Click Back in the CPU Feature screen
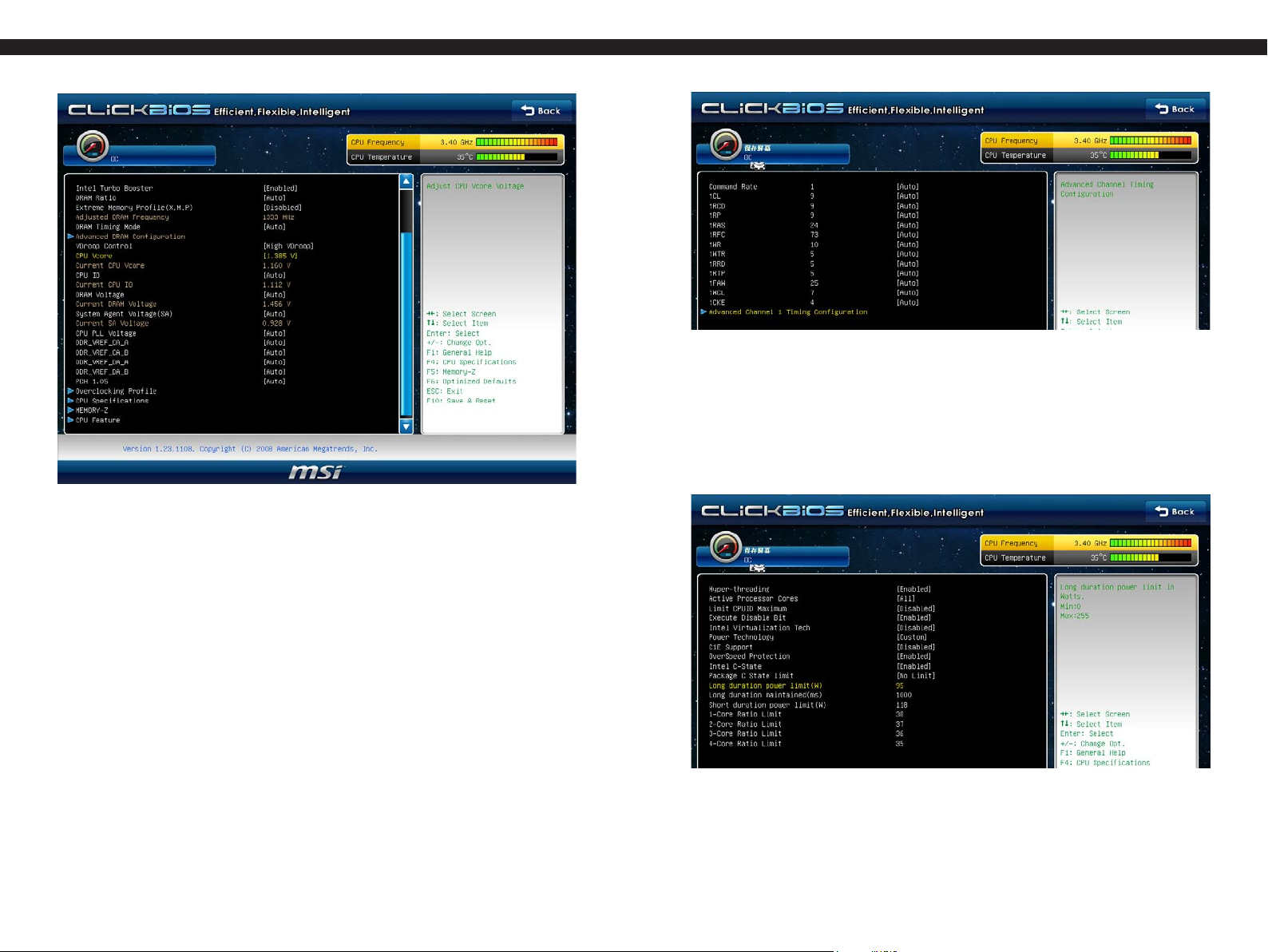 [x=1175, y=511]
